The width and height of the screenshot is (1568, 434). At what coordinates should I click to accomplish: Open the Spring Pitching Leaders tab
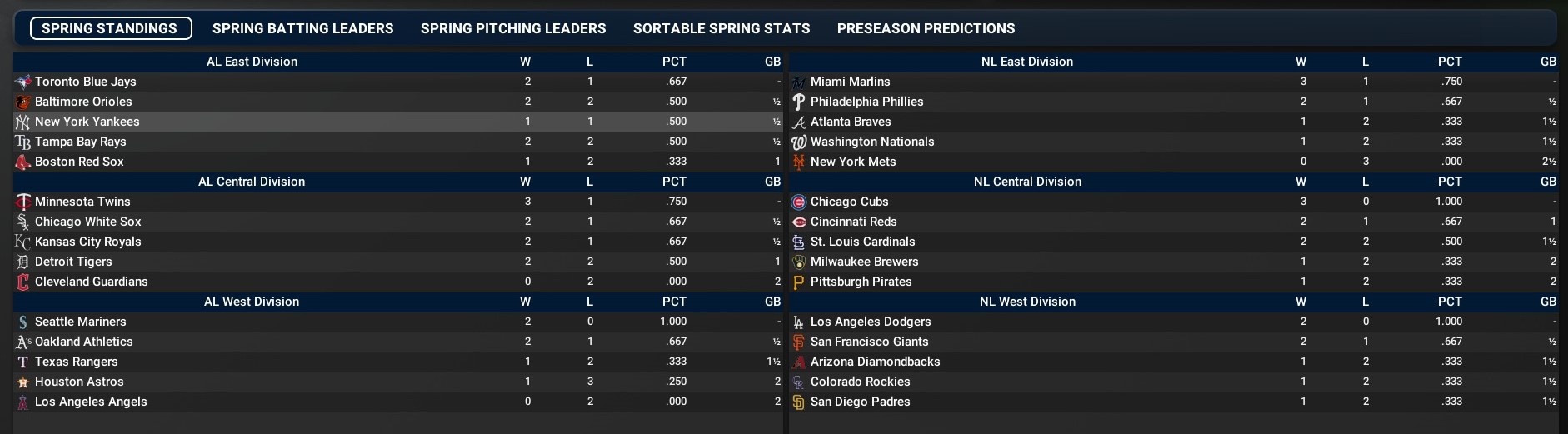click(x=513, y=28)
